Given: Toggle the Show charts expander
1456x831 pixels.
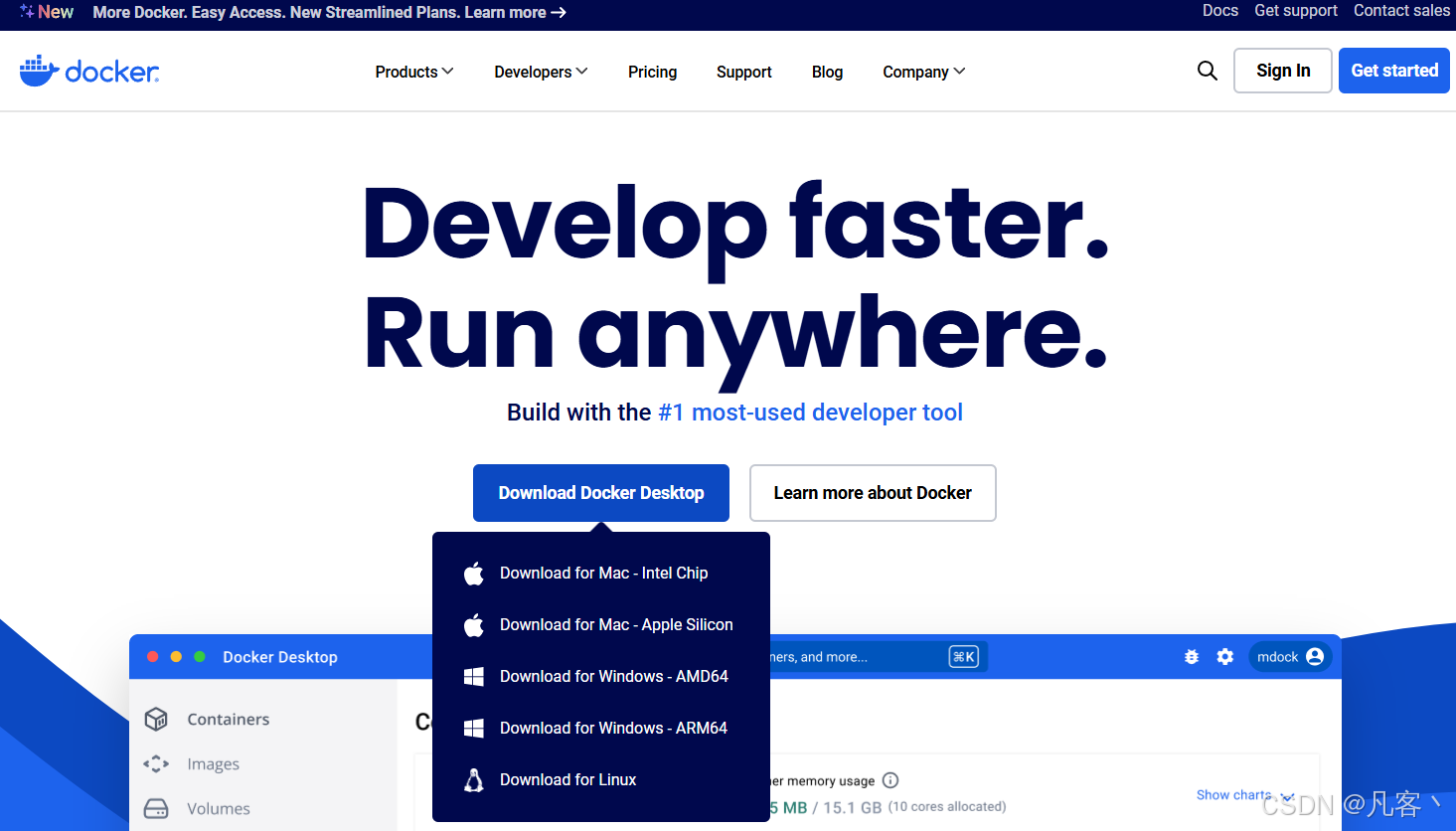Looking at the screenshot, I should click(1245, 795).
